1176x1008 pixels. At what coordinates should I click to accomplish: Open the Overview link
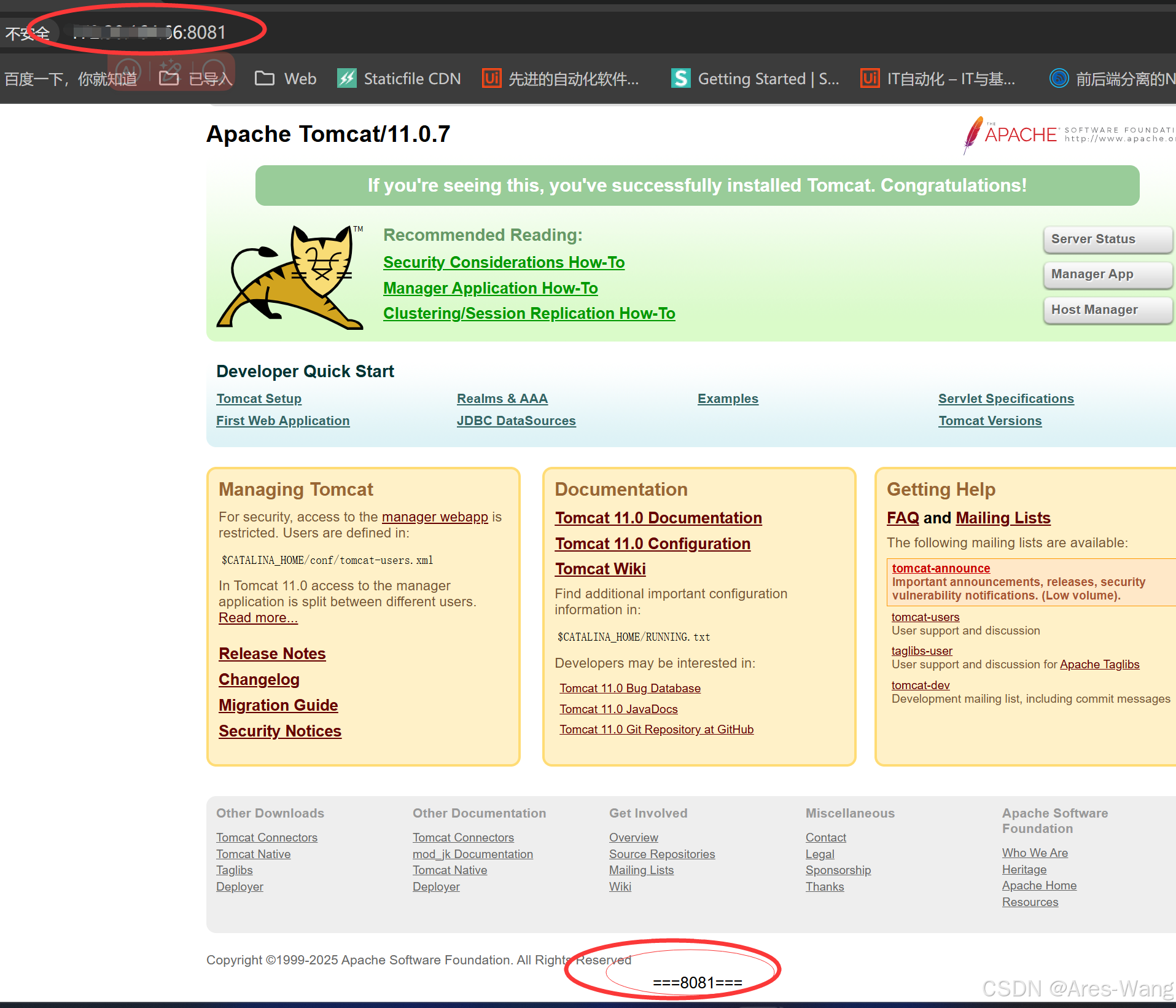click(633, 838)
